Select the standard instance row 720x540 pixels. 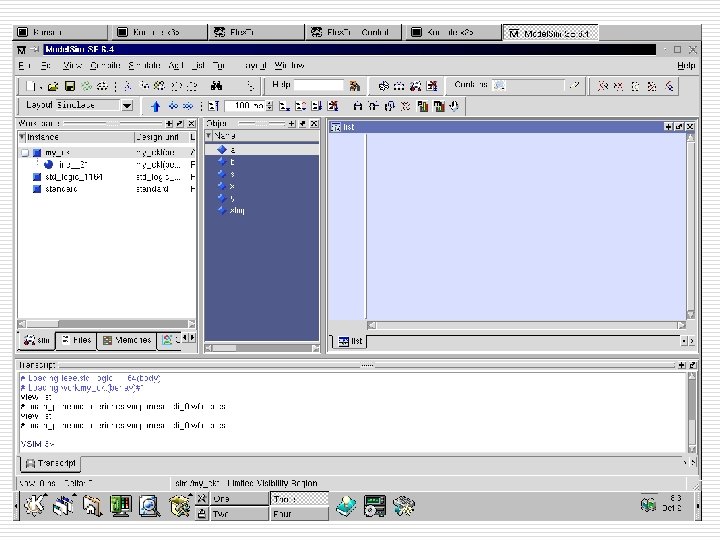tap(107, 189)
